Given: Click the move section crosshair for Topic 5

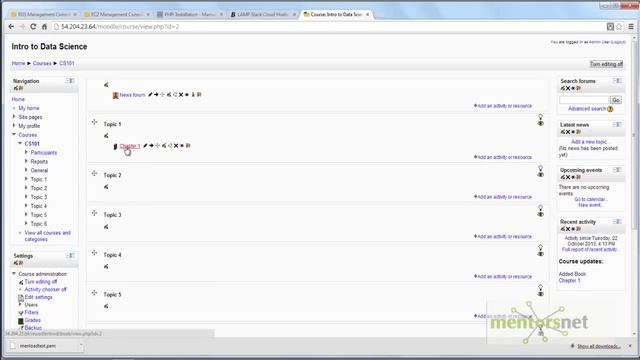Looking at the screenshot, I should [x=94, y=293].
